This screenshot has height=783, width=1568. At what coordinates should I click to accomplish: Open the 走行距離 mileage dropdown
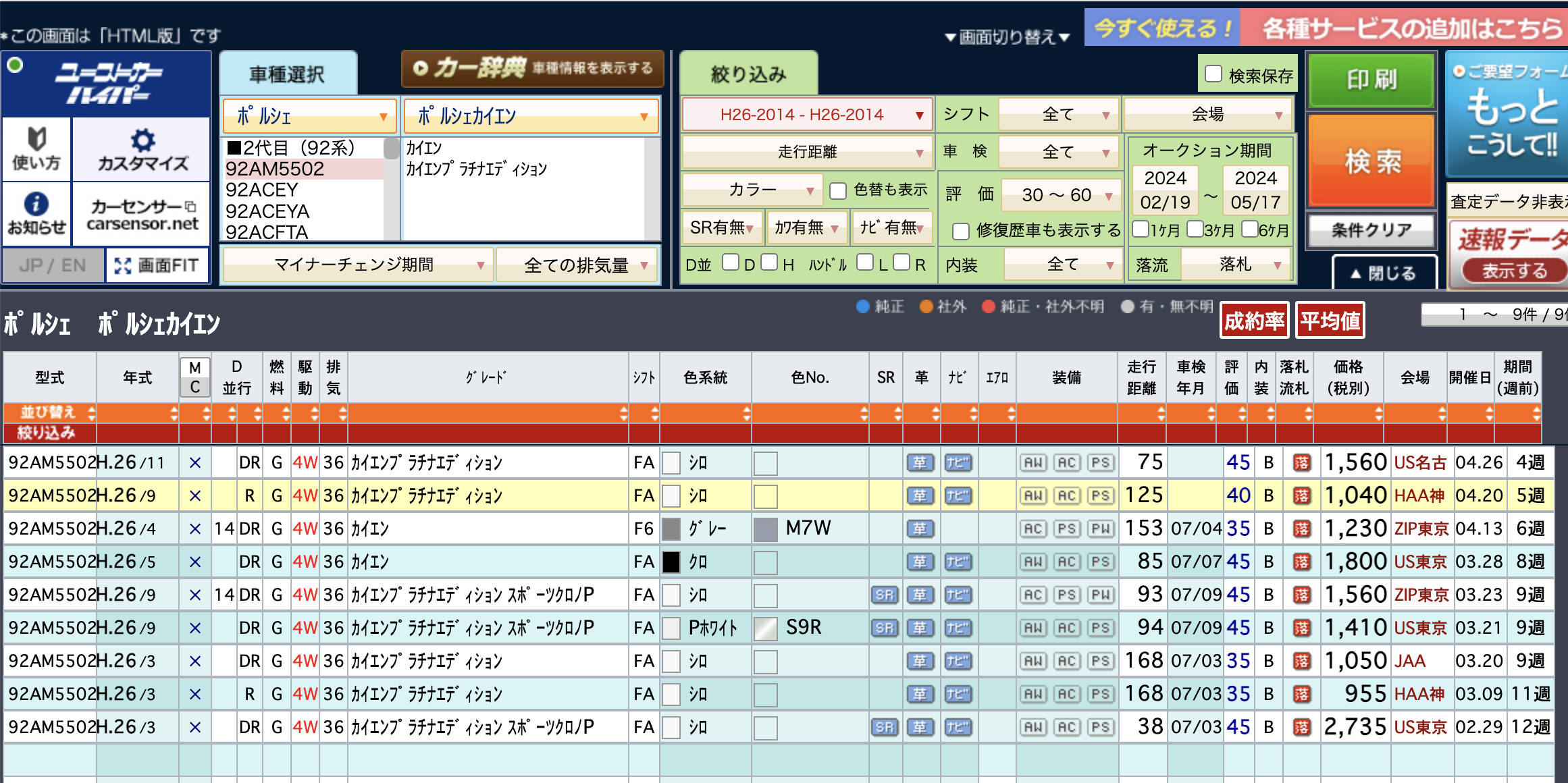pyautogui.click(x=807, y=152)
